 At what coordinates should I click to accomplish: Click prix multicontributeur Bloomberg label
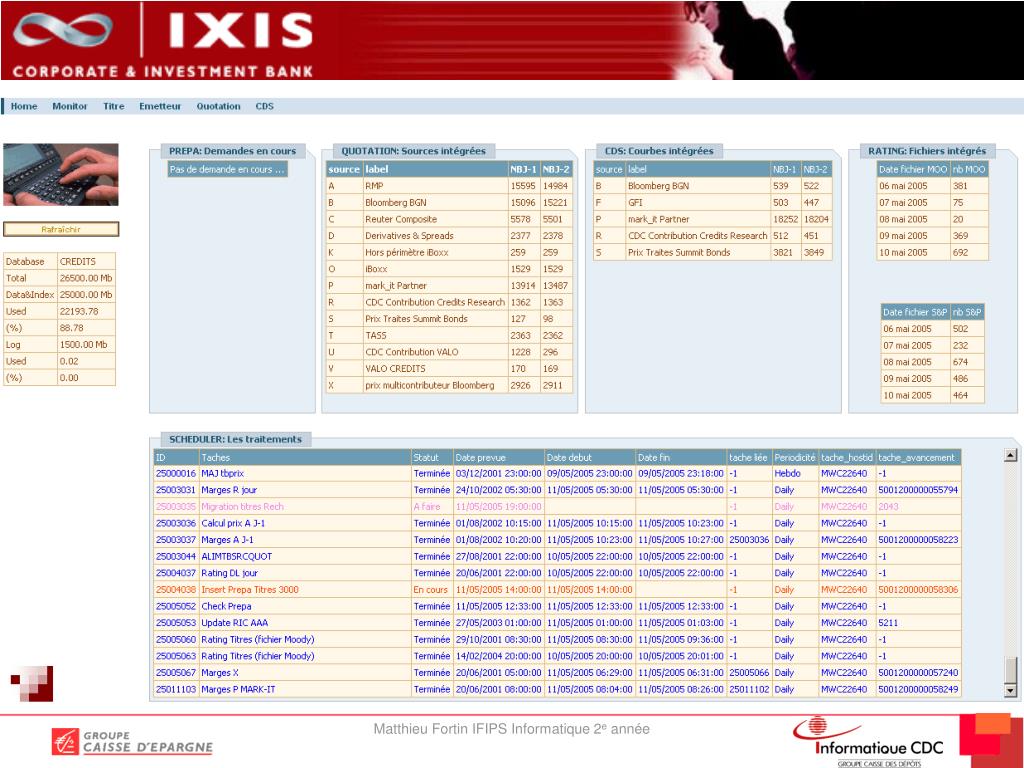(429, 385)
